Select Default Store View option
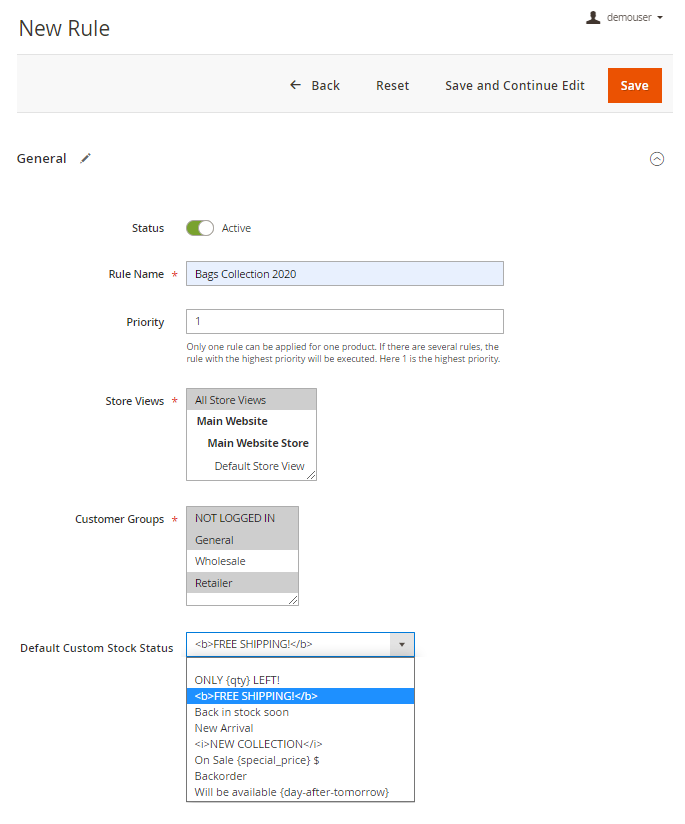The image size is (685, 824). [x=259, y=466]
